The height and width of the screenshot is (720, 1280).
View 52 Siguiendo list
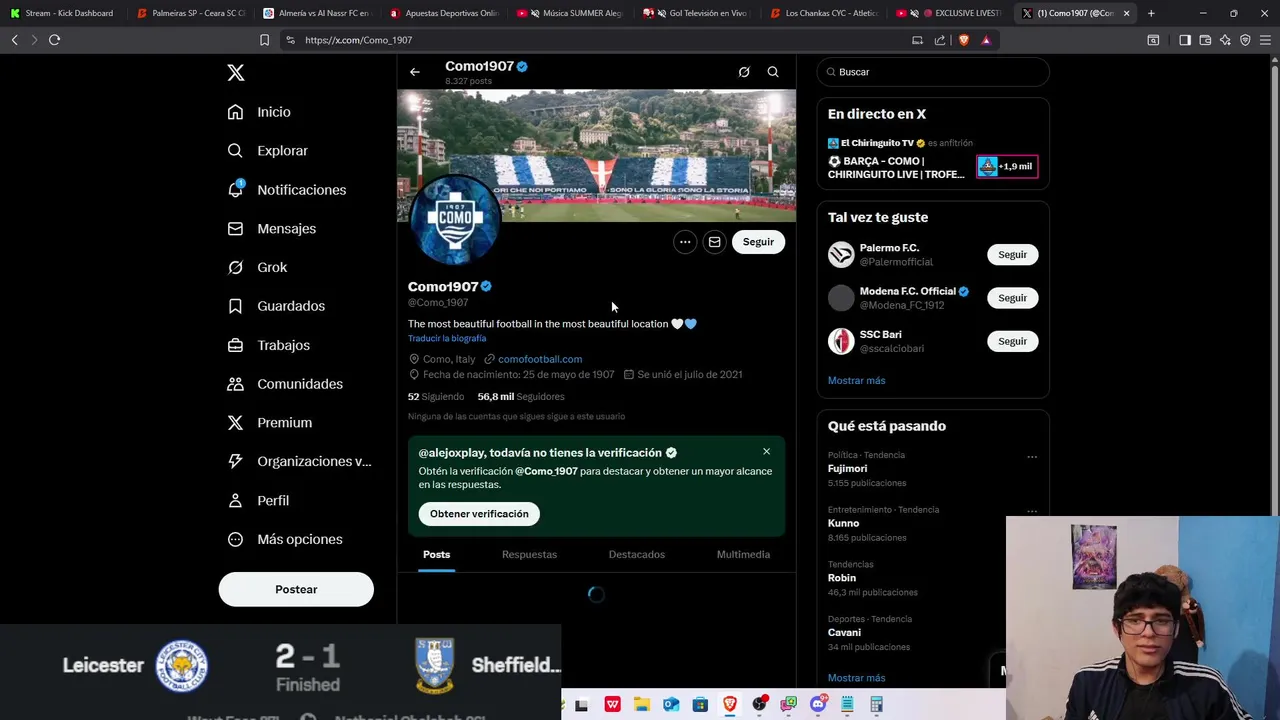[x=436, y=397]
